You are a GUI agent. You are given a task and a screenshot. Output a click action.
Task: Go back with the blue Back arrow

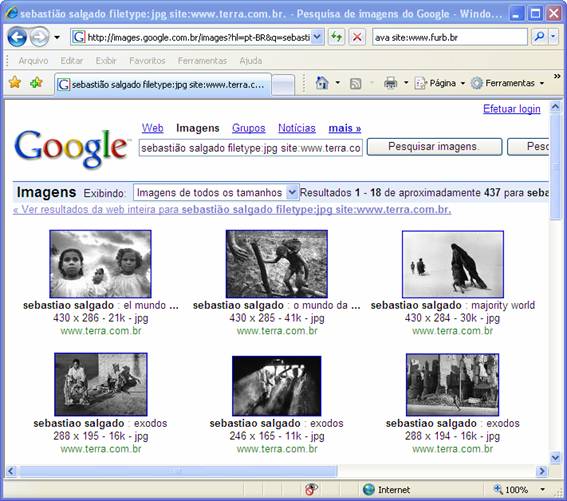pyautogui.click(x=17, y=37)
